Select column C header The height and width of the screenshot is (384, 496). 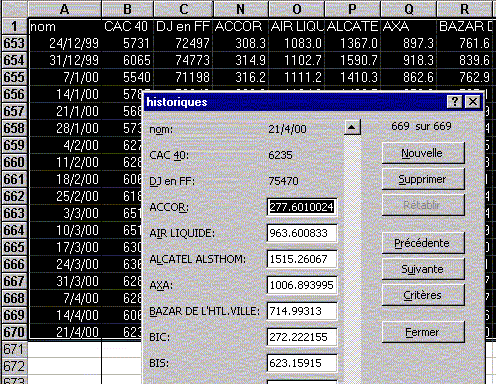tap(183, 9)
